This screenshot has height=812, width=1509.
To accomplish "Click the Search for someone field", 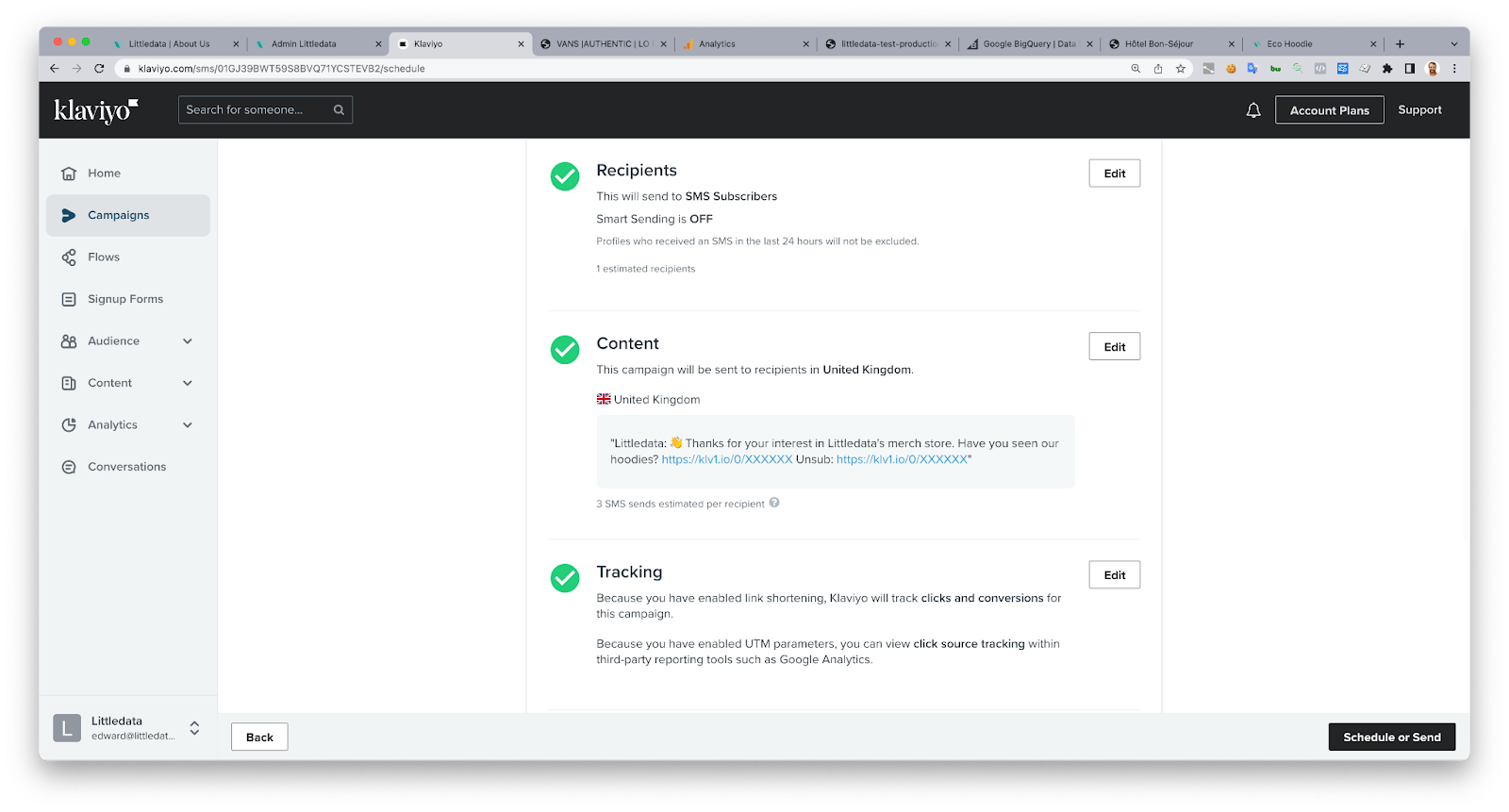I will coord(265,110).
